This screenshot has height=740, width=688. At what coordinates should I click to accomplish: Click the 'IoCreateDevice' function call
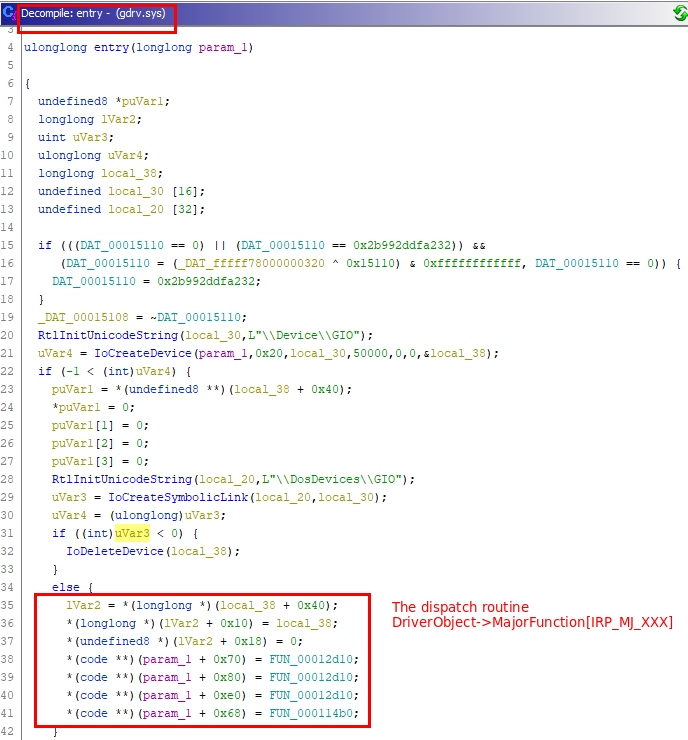click(143, 353)
